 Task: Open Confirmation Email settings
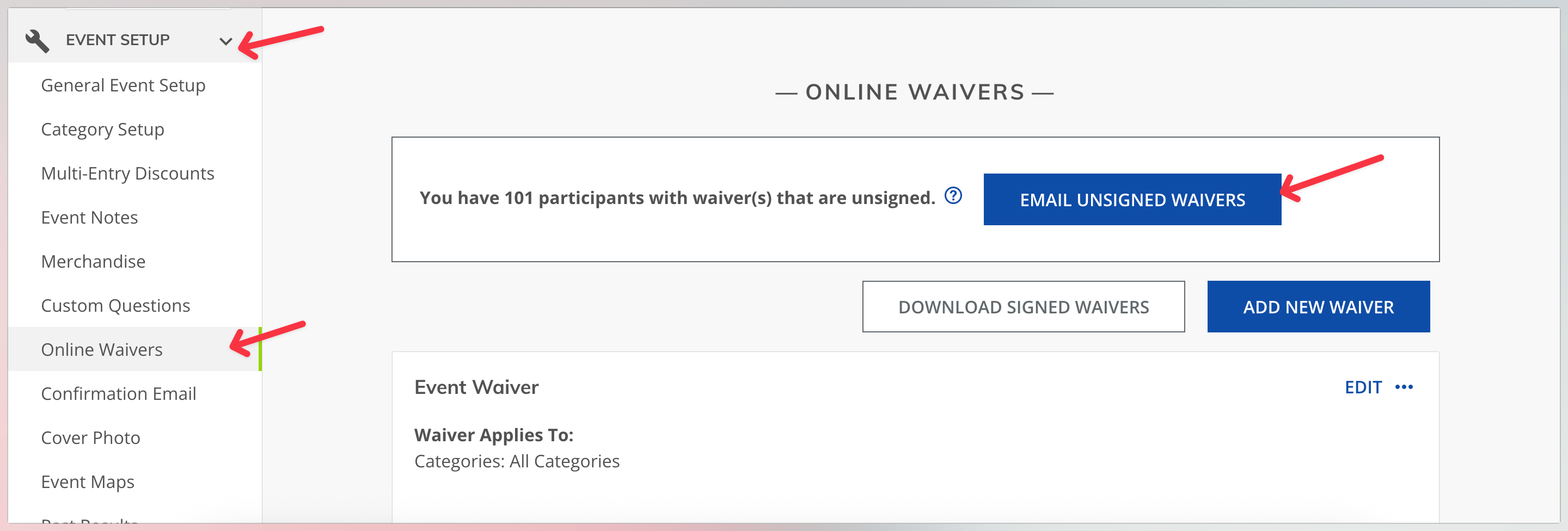(x=119, y=393)
